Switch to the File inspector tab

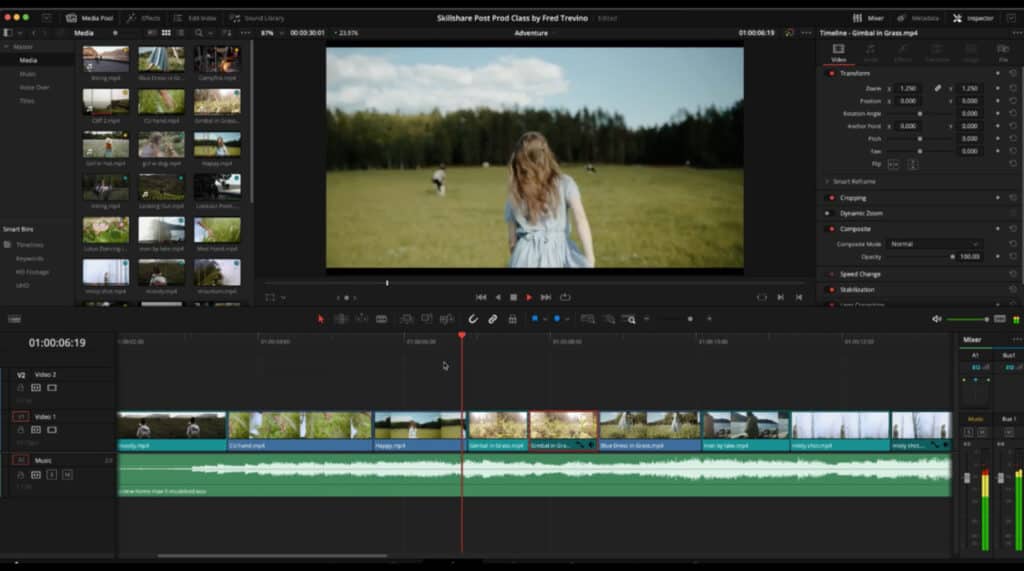coord(1003,53)
